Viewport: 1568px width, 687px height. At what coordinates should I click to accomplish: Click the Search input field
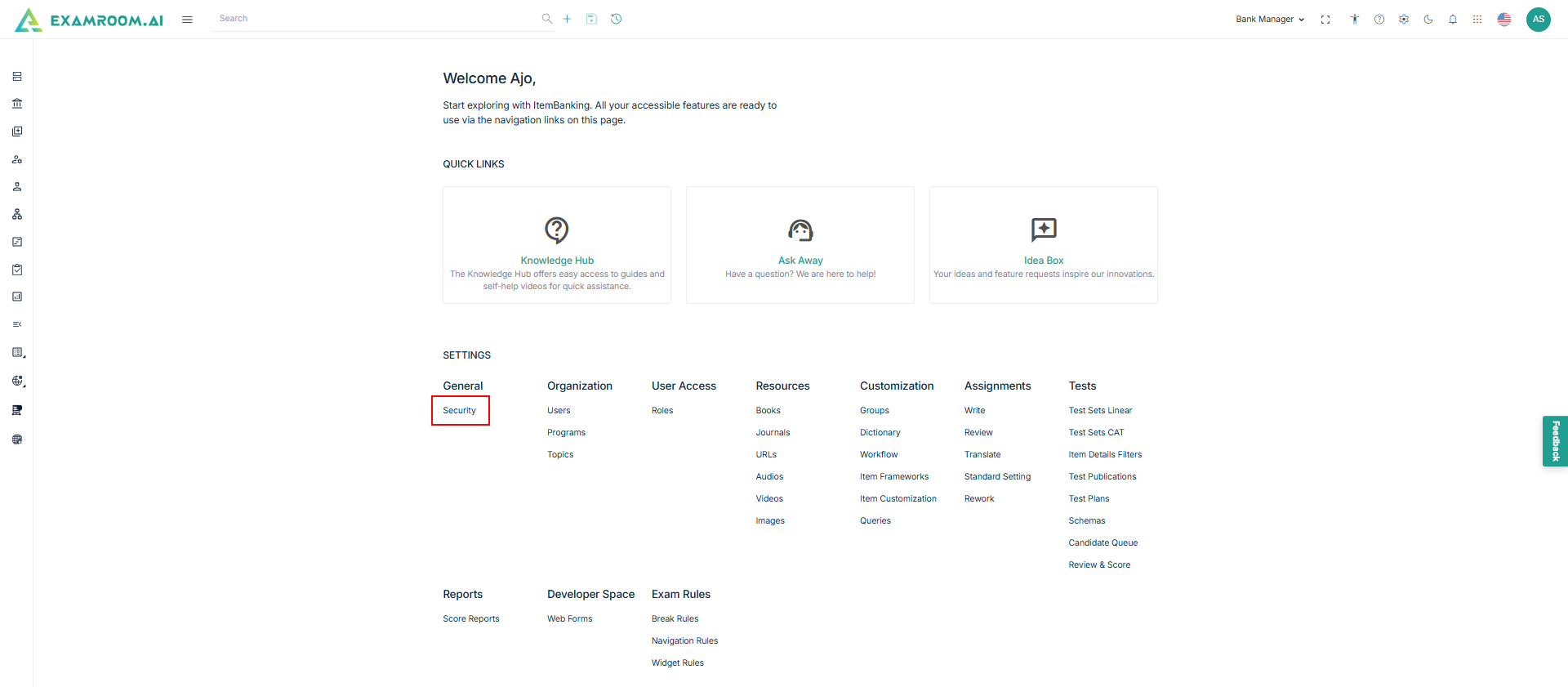(x=376, y=19)
